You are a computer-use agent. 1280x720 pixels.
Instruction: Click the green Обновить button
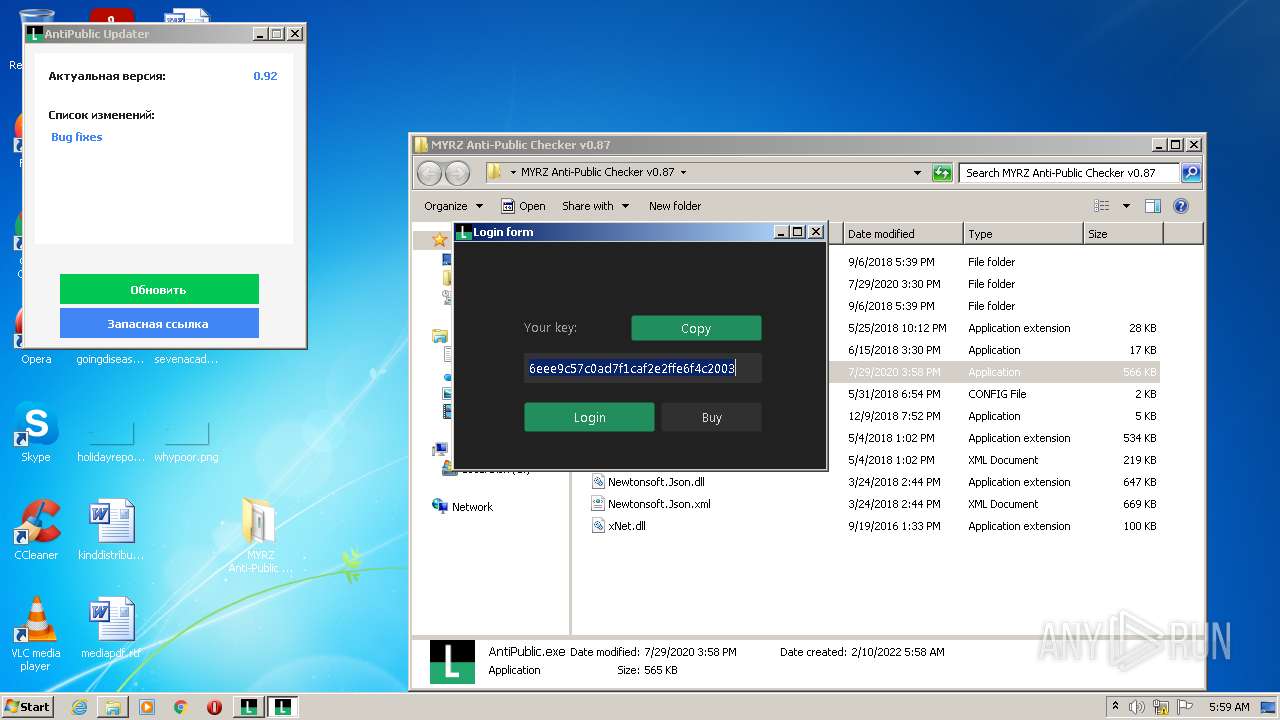pos(159,289)
